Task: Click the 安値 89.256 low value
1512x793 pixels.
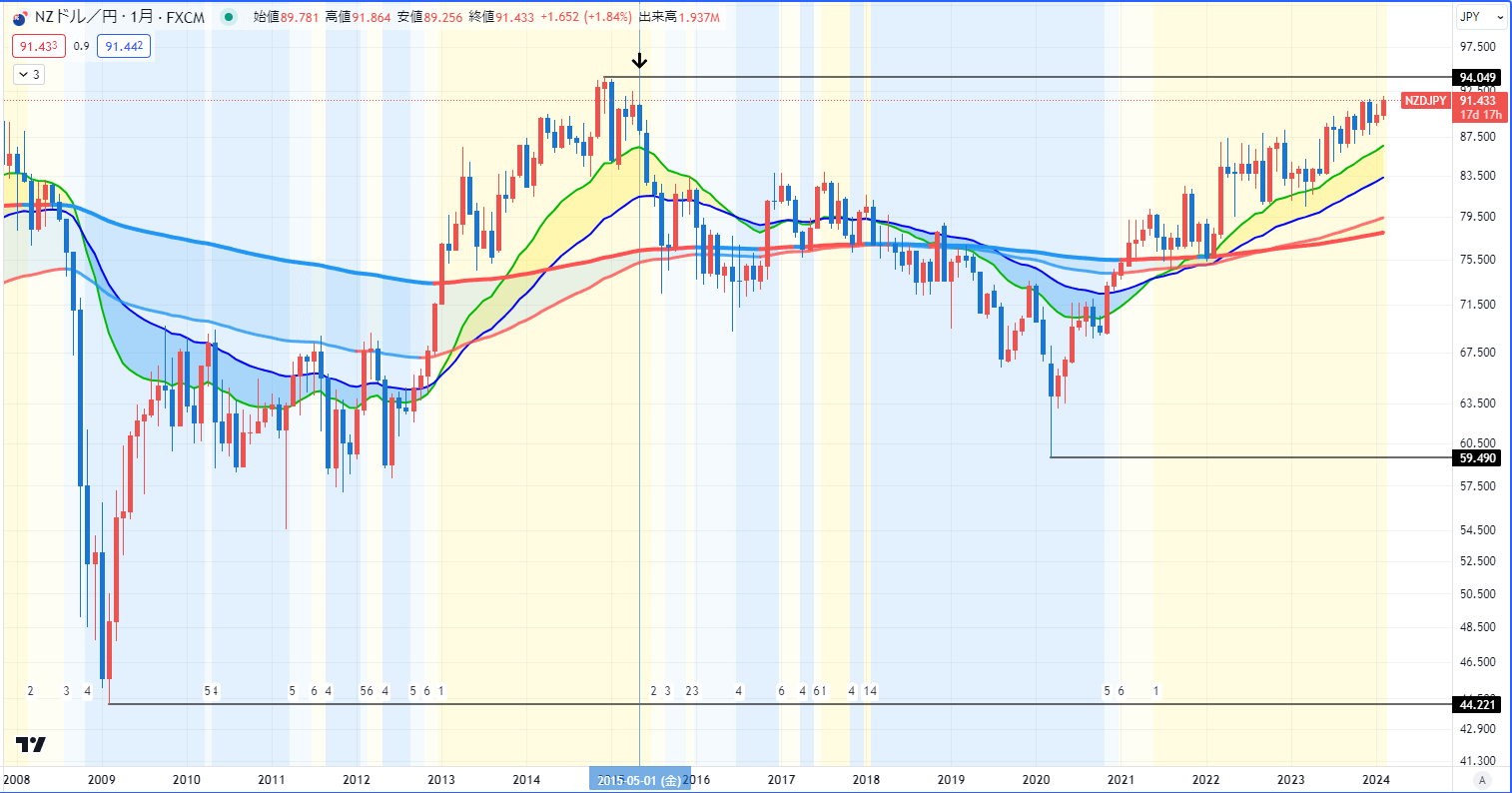Action: 429,17
